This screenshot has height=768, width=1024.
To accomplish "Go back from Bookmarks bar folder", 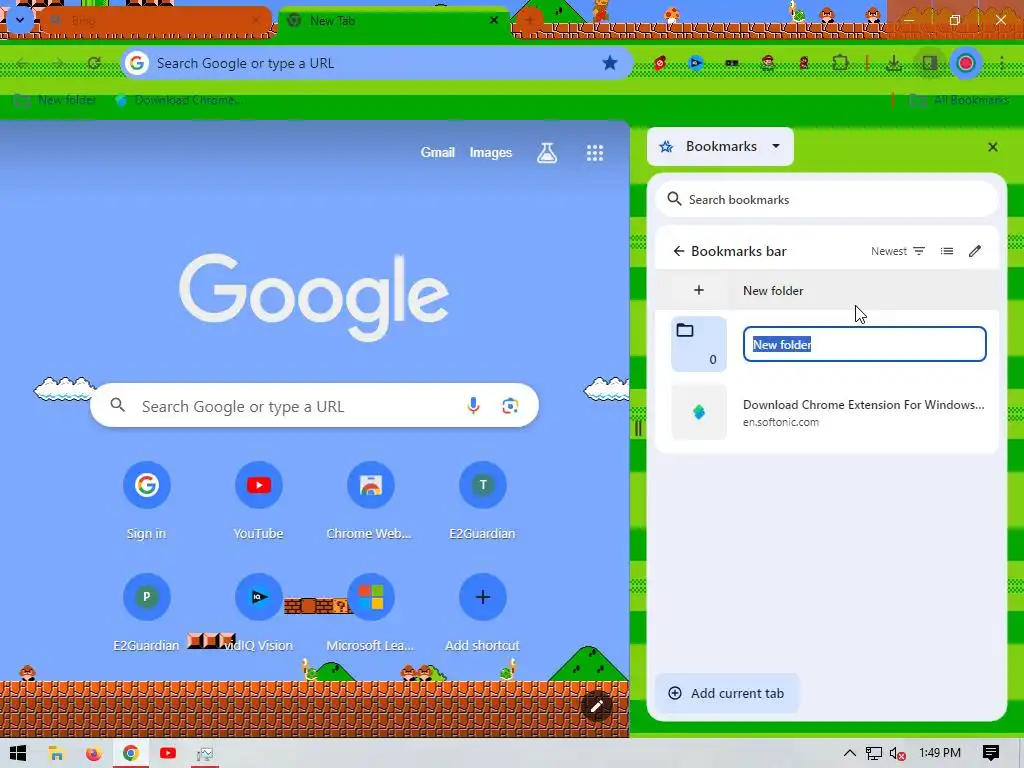I will click(x=679, y=251).
